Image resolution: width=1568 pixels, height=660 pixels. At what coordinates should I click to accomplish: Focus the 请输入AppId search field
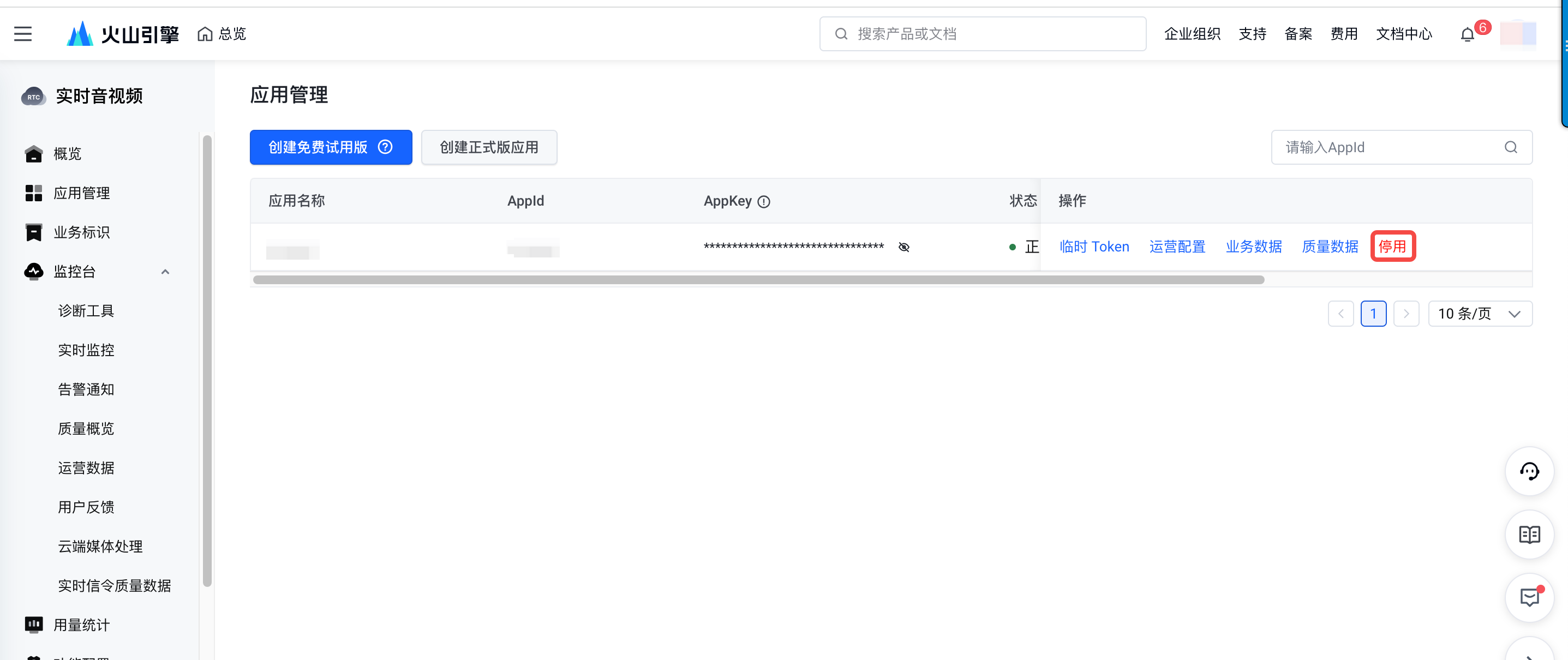(x=1401, y=147)
